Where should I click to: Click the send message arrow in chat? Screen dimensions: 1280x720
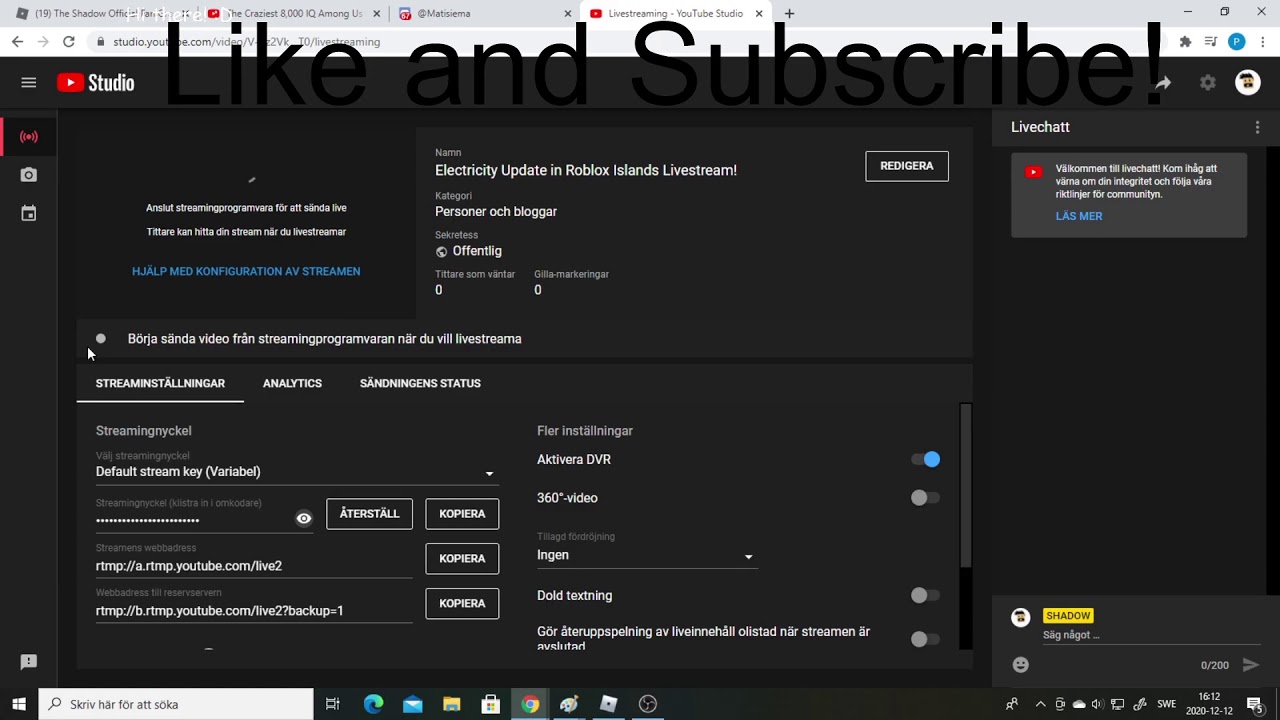point(1250,664)
